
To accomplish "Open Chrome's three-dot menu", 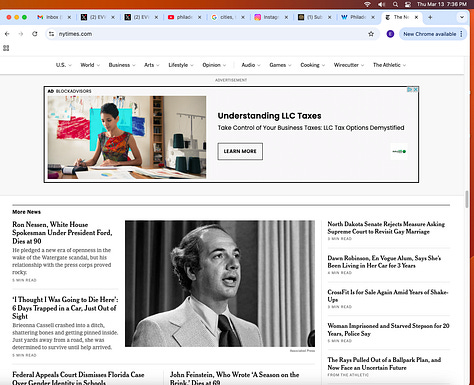I will [461, 34].
